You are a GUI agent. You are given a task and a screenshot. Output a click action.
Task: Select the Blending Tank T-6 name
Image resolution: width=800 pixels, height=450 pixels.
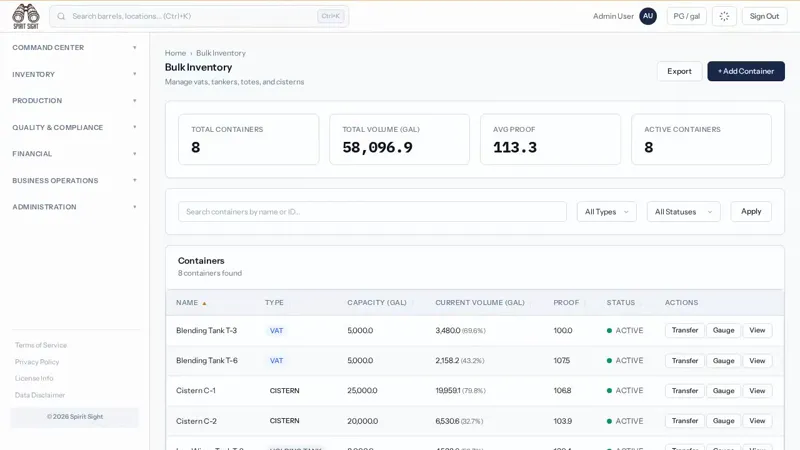207,360
